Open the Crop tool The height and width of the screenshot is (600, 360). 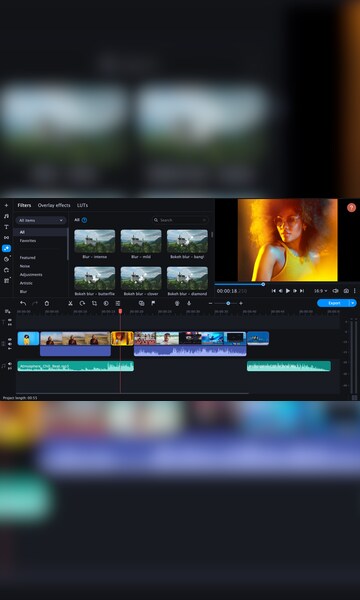[x=94, y=303]
